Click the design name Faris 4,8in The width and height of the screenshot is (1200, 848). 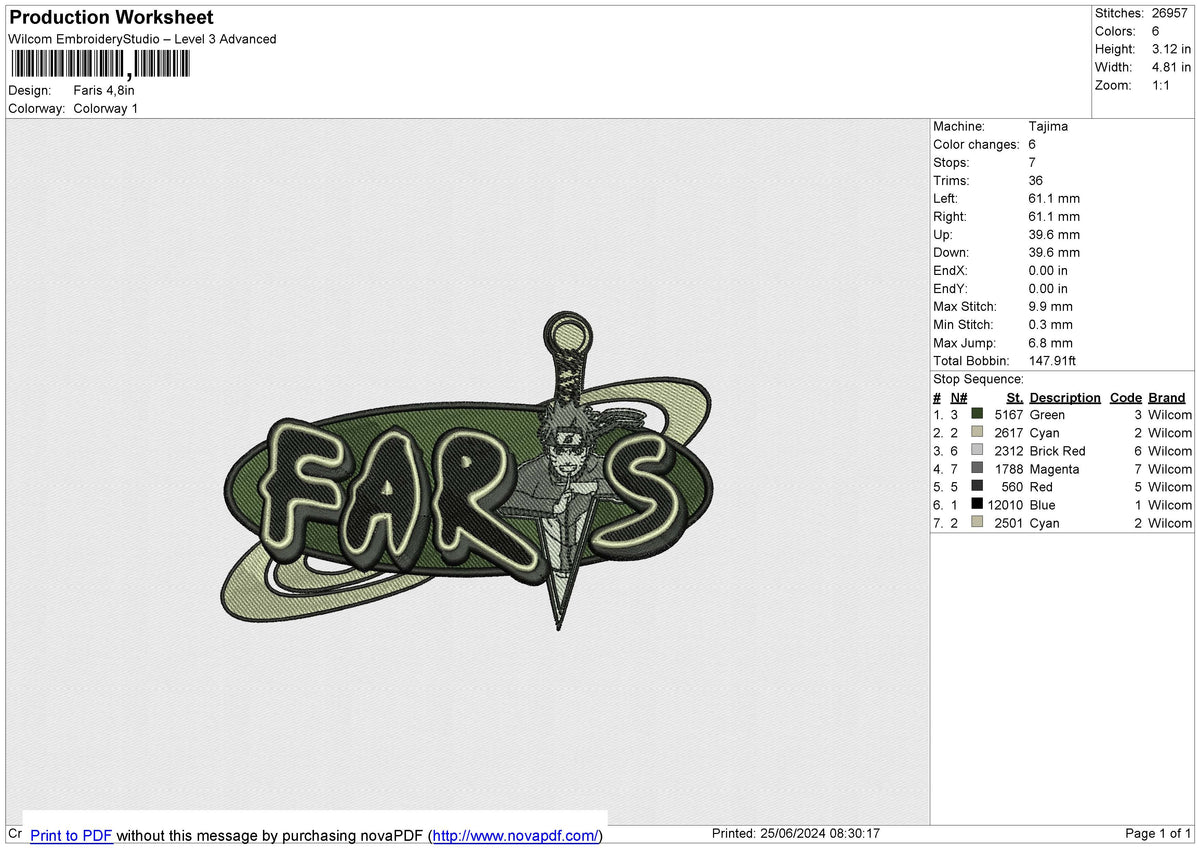pyautogui.click(x=104, y=90)
